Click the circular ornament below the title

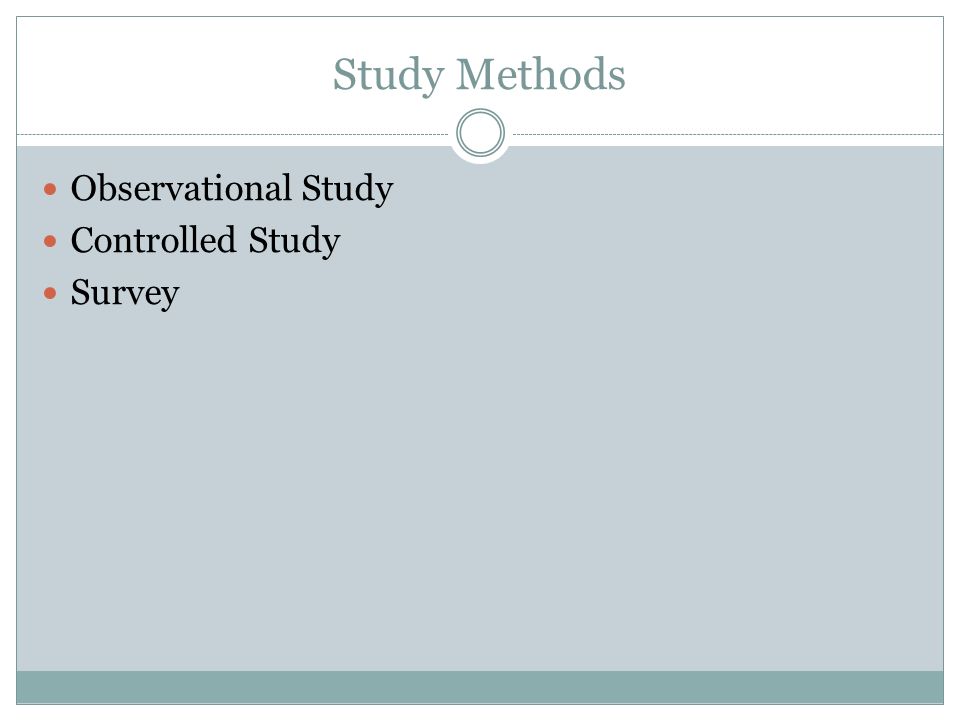pyautogui.click(x=481, y=132)
